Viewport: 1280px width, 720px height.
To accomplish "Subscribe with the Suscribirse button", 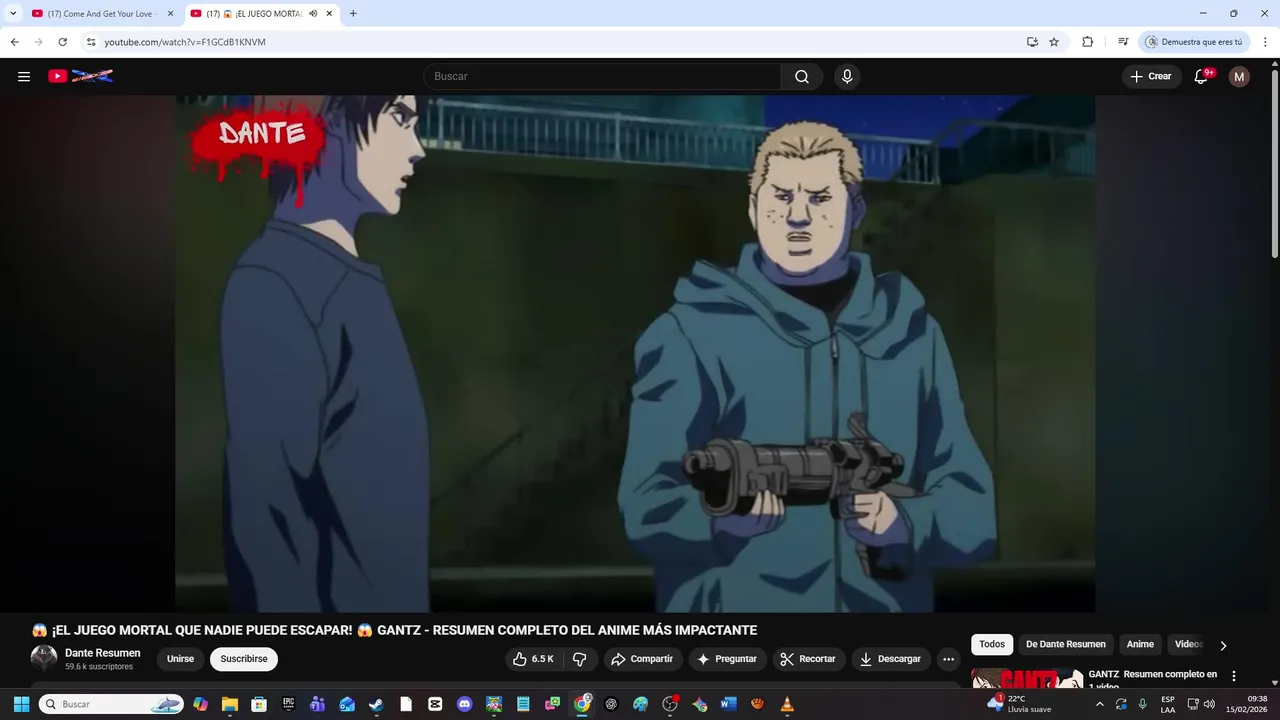I will pos(244,659).
